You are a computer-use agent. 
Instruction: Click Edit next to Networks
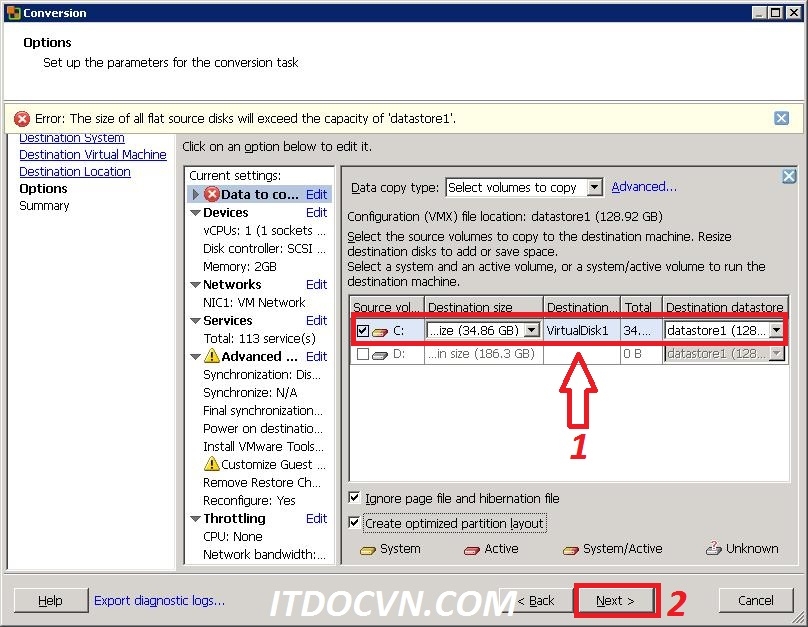316,285
